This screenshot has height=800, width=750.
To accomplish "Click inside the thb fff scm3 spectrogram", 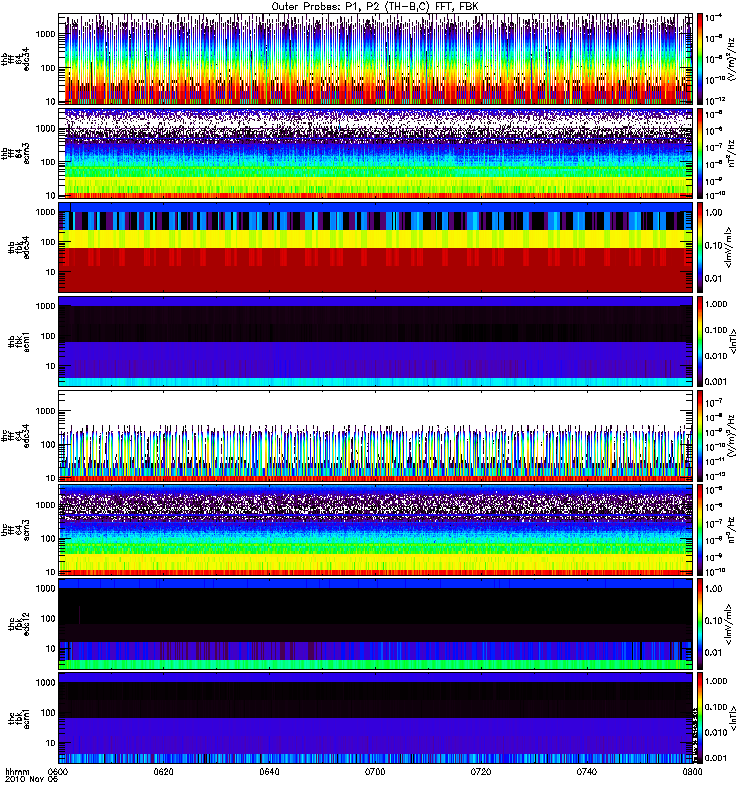I will [x=375, y=153].
